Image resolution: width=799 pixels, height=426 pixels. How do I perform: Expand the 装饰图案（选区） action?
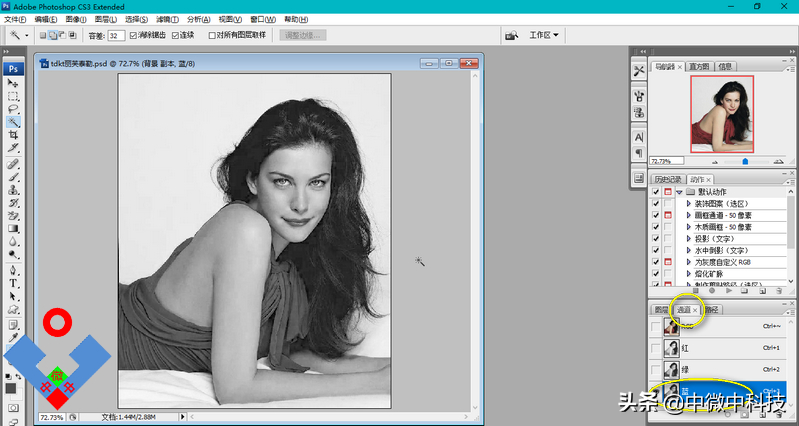pos(688,203)
